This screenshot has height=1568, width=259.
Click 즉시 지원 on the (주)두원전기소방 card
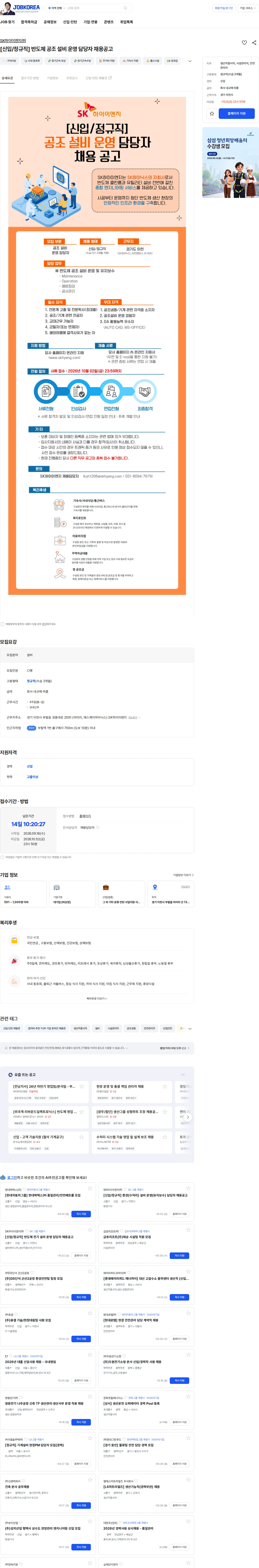coord(179,1381)
